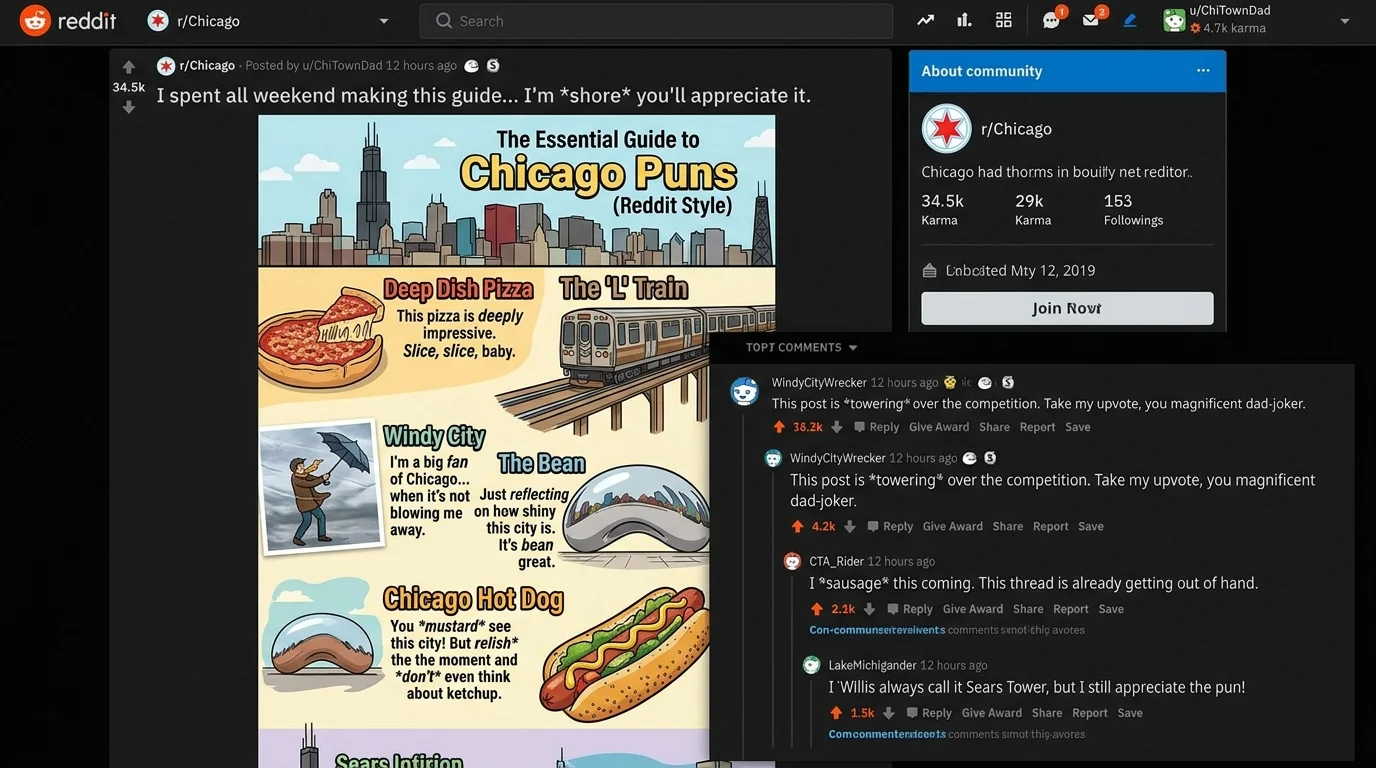The height and width of the screenshot is (768, 1376).
Task: Upvote CTA_Rider's *sausage* comment
Action: [817, 609]
